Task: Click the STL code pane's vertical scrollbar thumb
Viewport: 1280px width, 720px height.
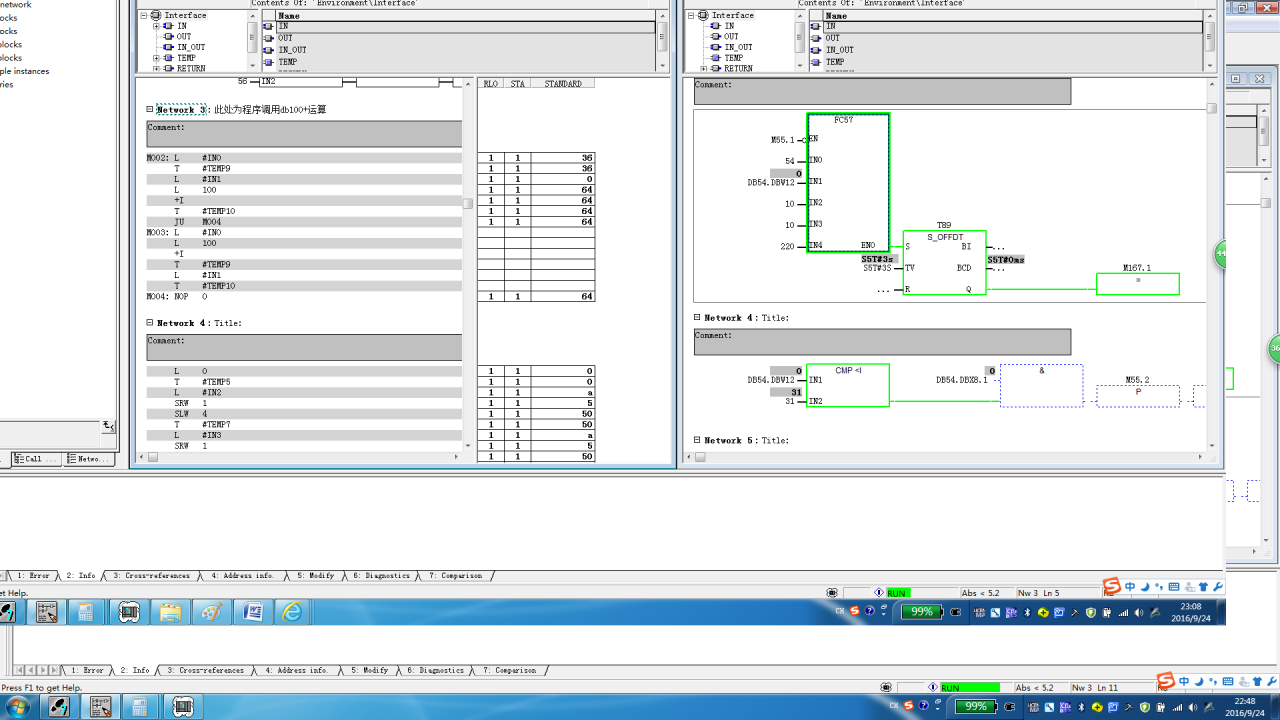Action: [x=467, y=203]
